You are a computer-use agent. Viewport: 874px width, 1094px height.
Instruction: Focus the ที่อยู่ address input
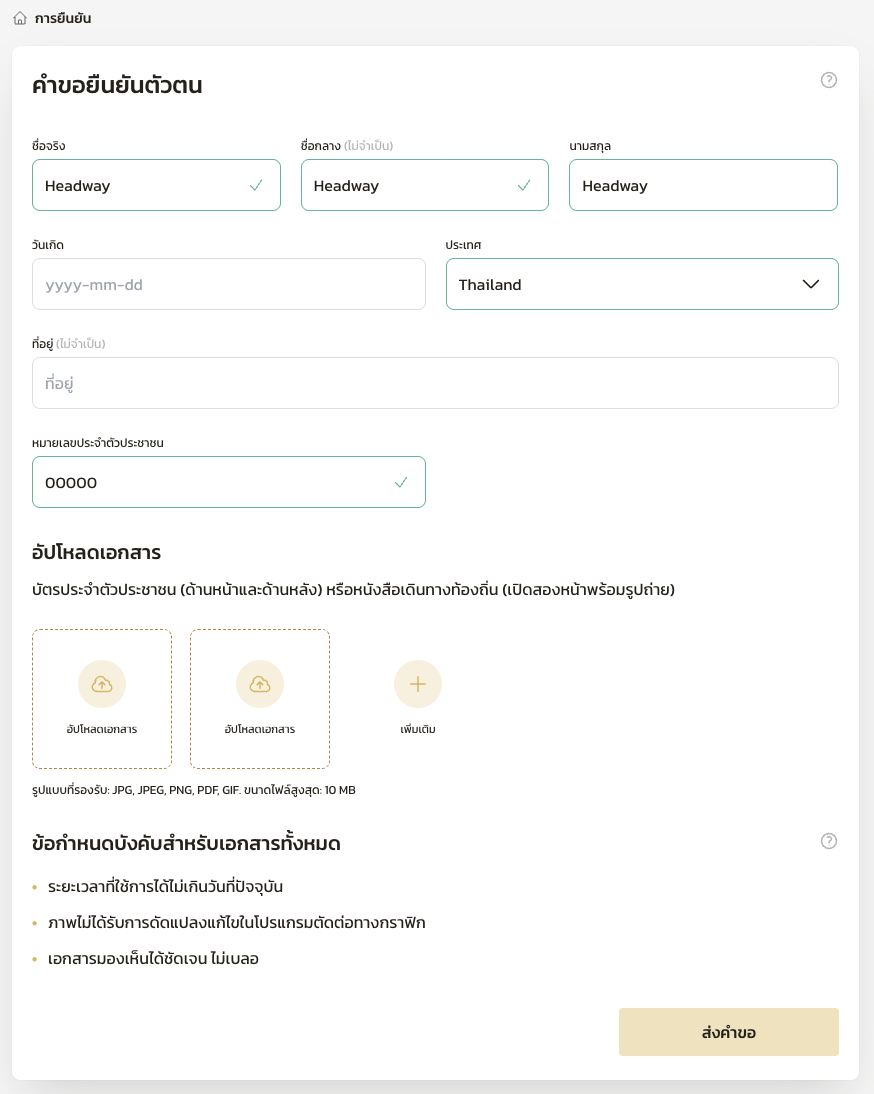435,383
